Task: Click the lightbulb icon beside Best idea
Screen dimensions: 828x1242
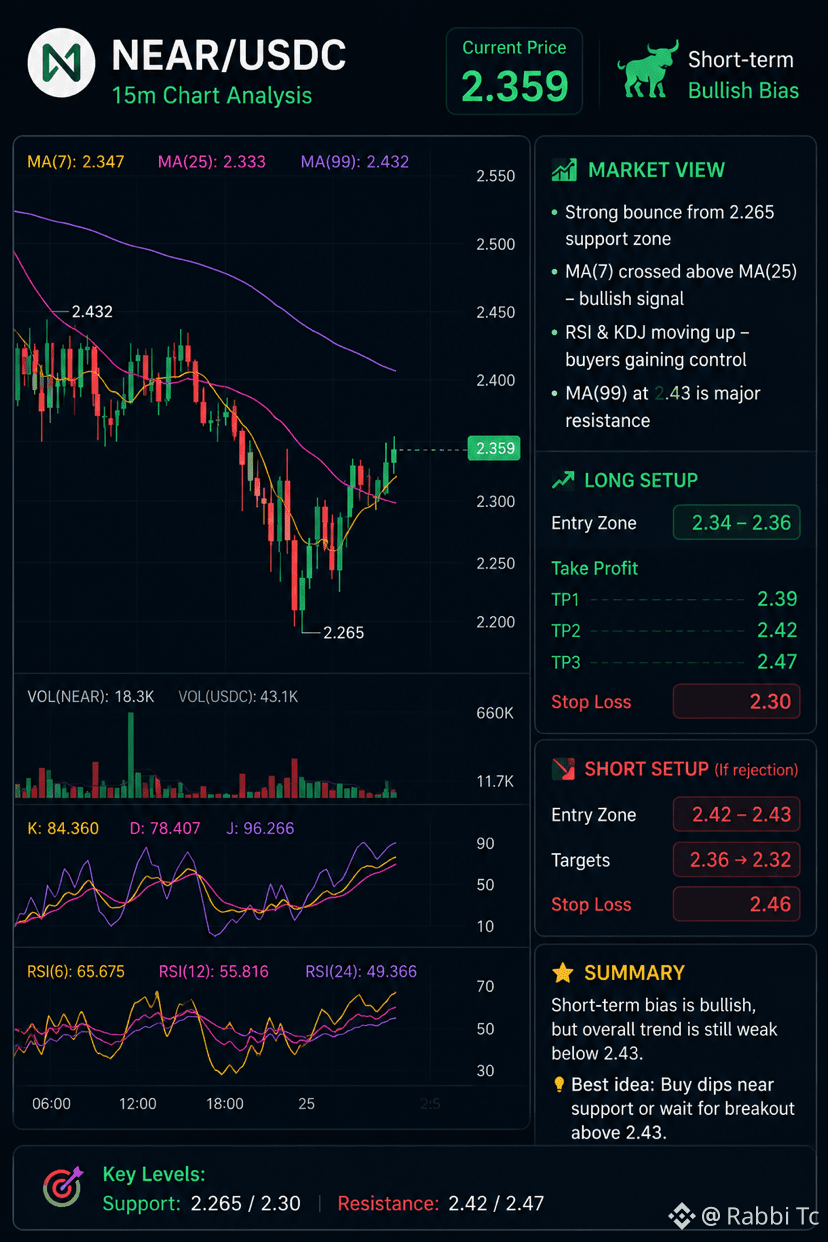Action: pos(559,1085)
